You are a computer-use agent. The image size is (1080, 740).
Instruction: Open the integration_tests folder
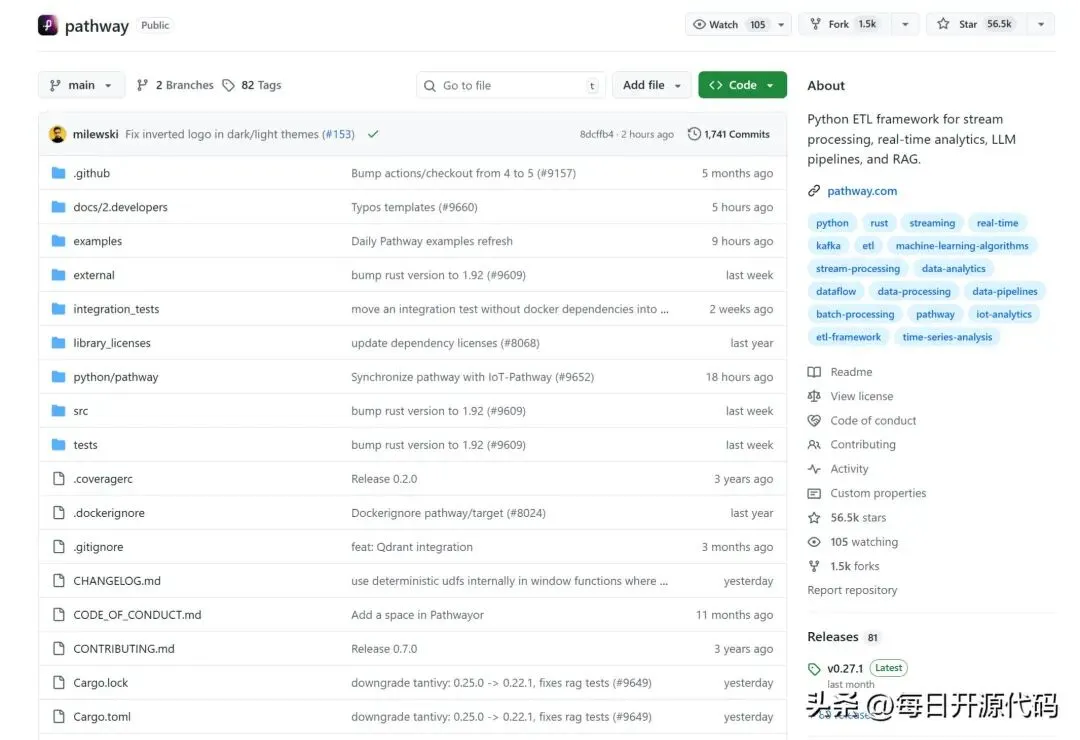pos(116,309)
